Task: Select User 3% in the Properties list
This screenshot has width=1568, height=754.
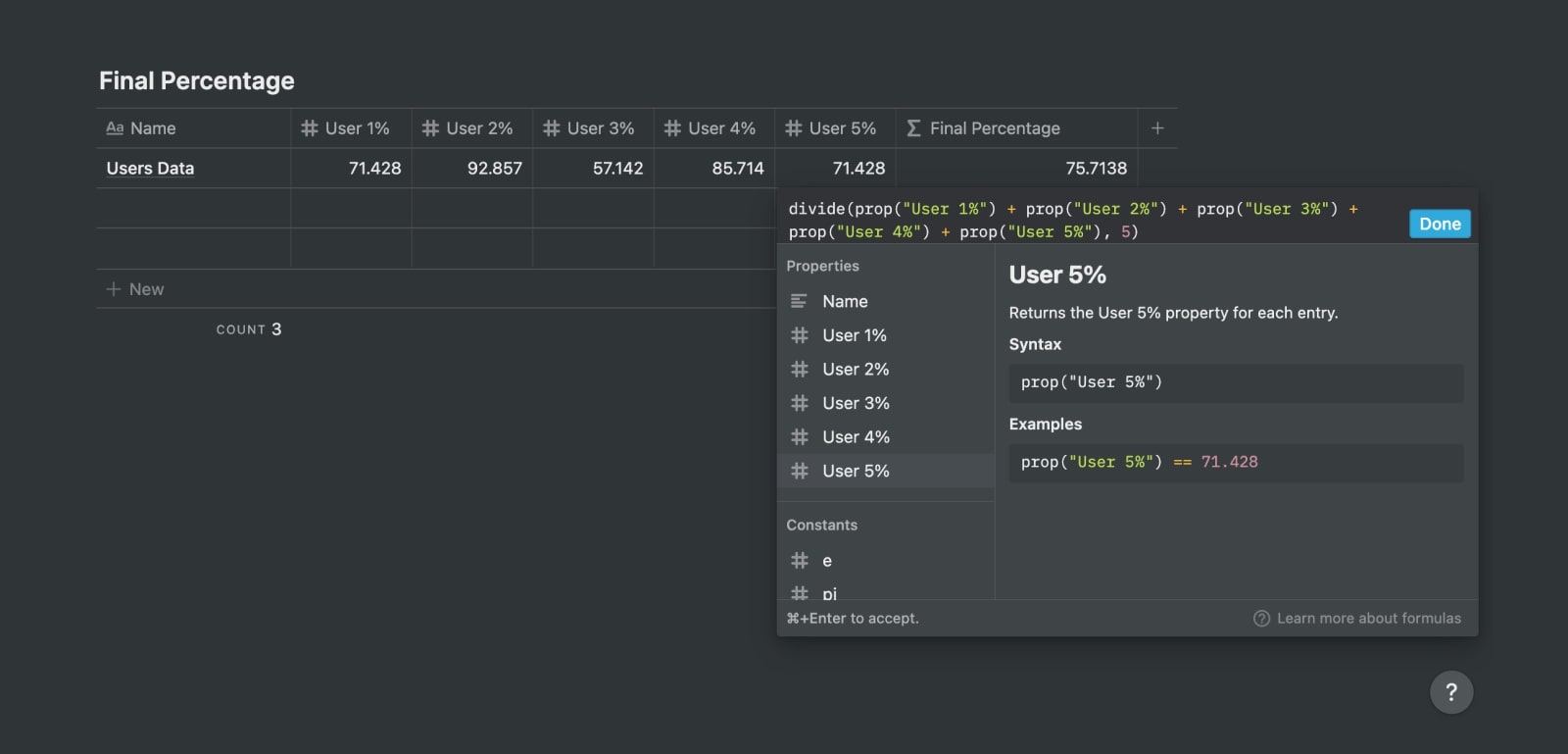Action: pos(886,403)
